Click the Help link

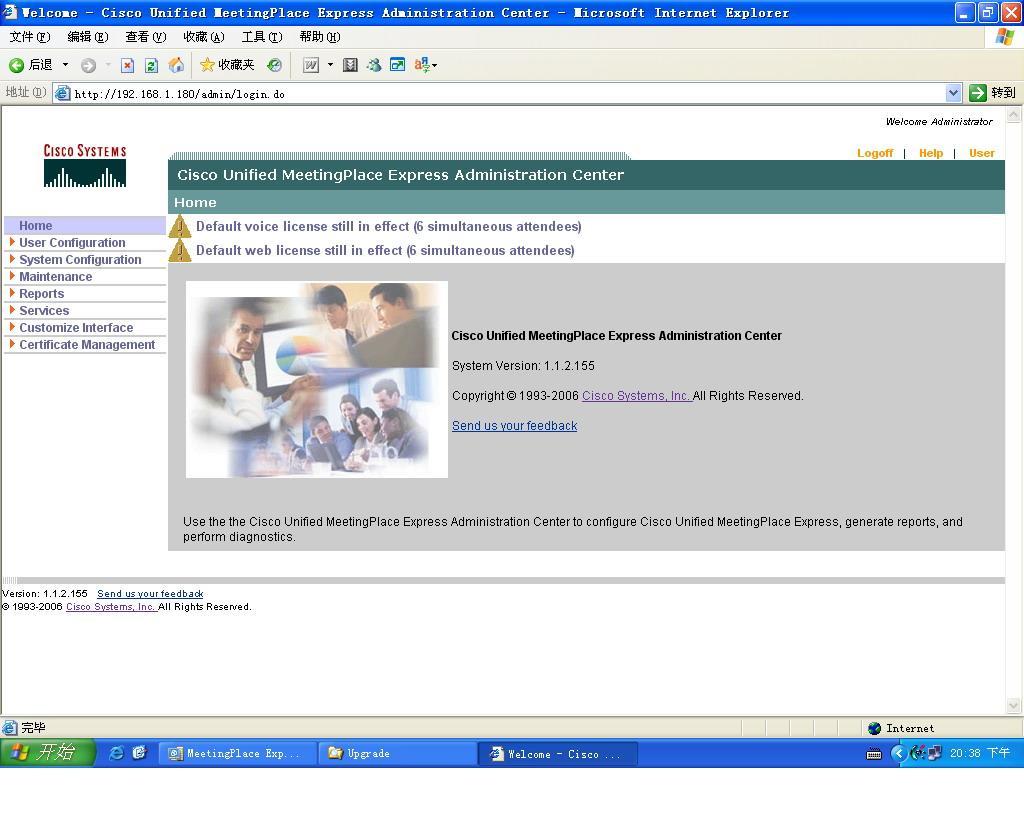(x=931, y=153)
